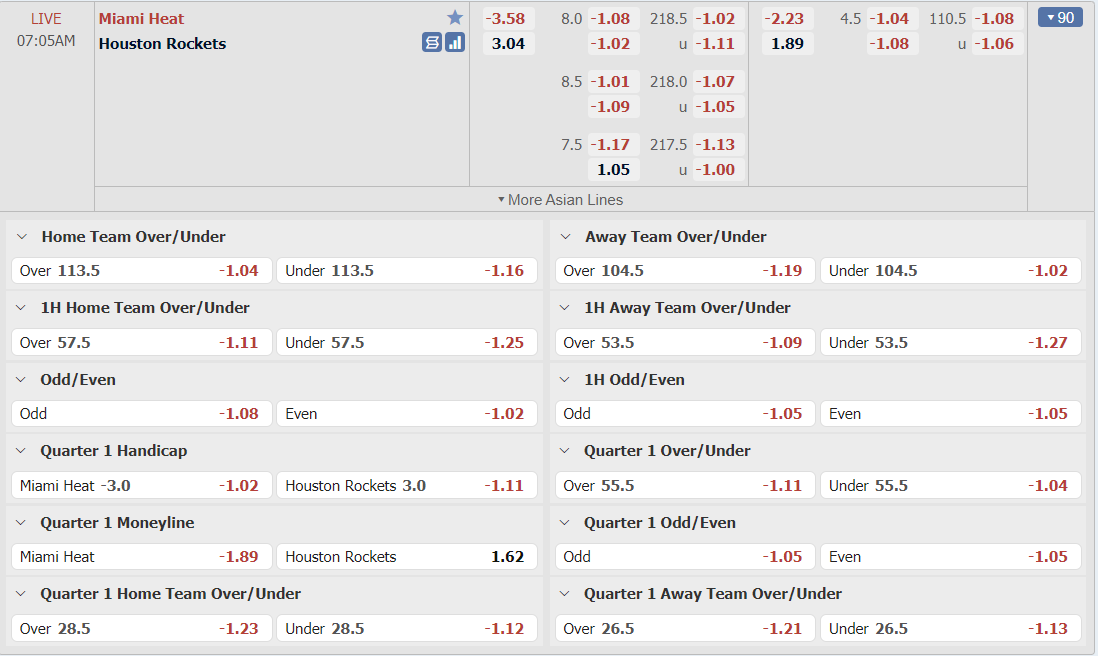Pick Under 217.5 total at -1.00

click(x=718, y=169)
